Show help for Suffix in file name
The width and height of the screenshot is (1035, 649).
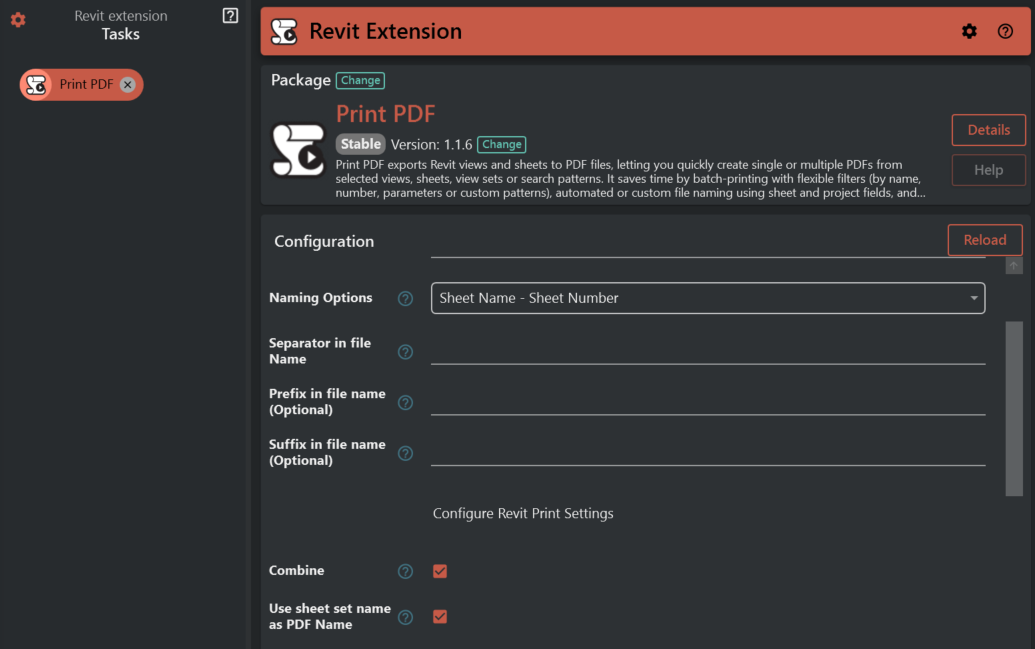405,453
